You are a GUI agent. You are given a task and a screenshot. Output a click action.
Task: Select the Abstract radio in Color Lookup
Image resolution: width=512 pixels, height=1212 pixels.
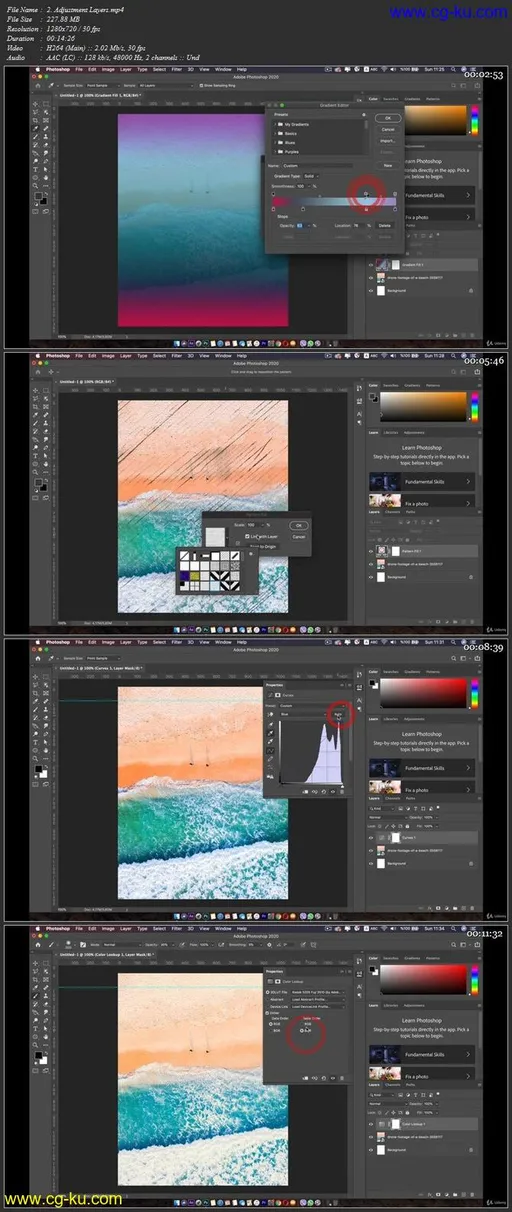[x=267, y=999]
